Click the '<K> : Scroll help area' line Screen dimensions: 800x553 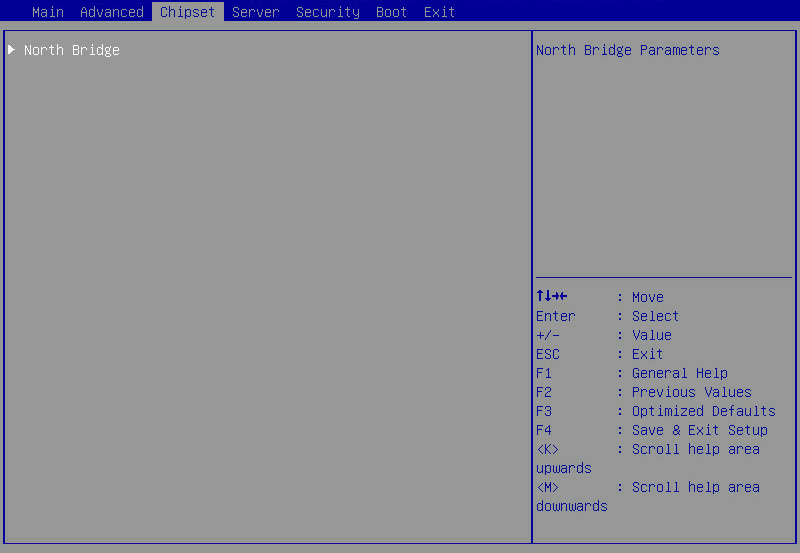click(x=648, y=449)
